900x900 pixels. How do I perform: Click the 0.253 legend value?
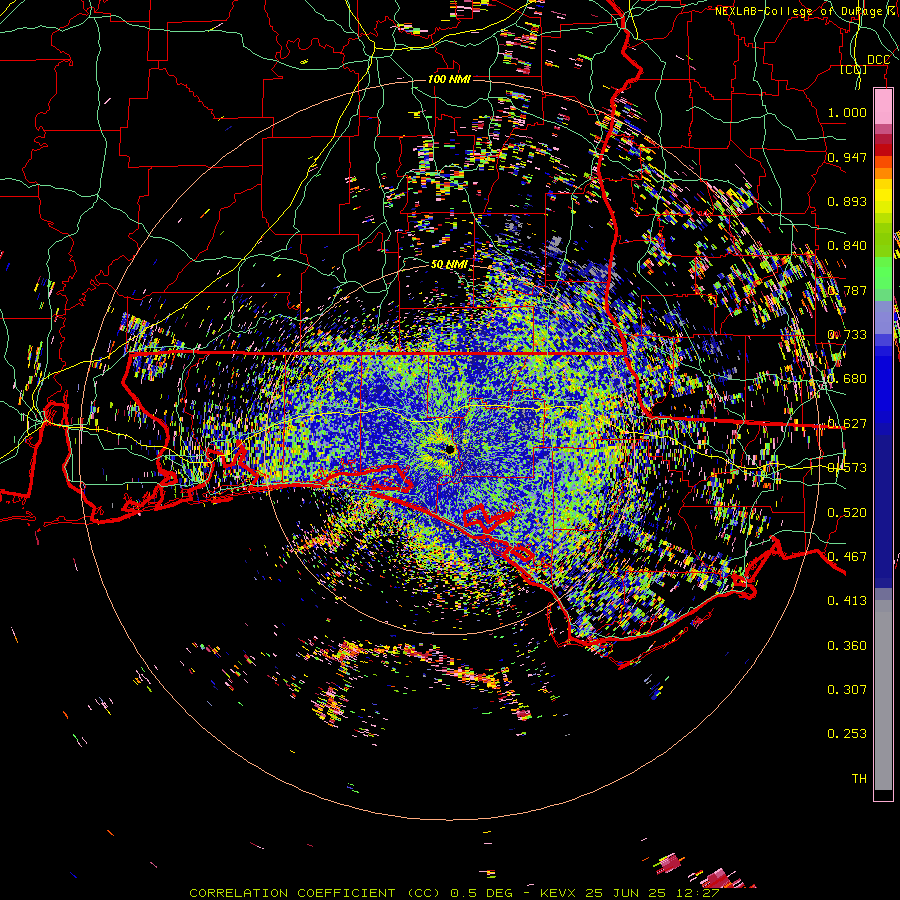(x=847, y=734)
